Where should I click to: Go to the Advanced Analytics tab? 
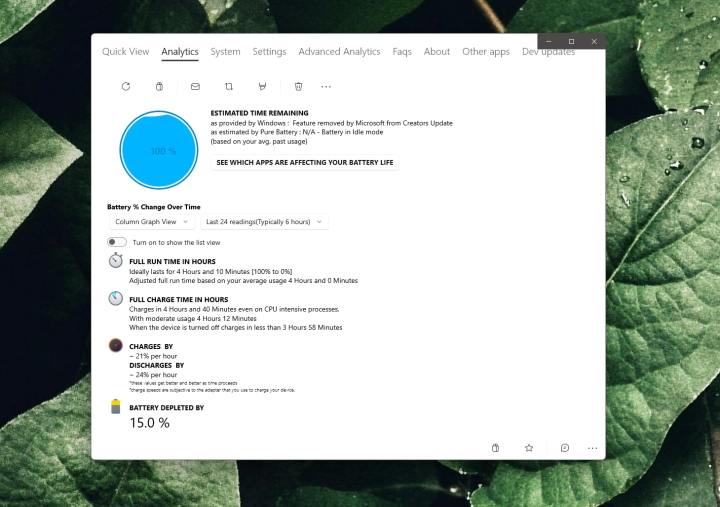339,52
